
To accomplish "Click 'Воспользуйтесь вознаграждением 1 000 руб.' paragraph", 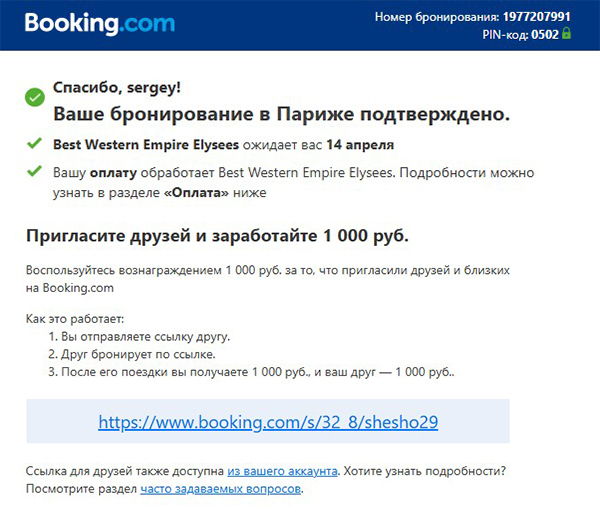I will tap(268, 279).
